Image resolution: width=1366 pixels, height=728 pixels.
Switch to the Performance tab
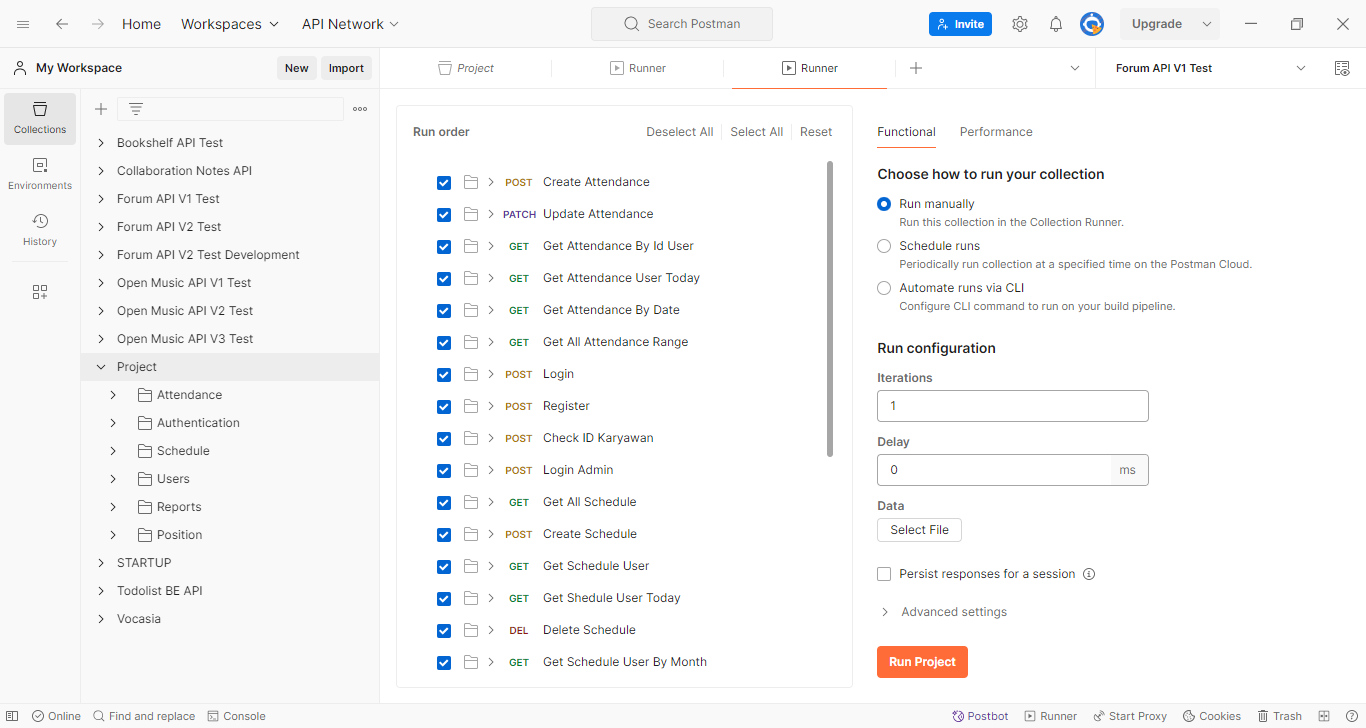(x=996, y=132)
